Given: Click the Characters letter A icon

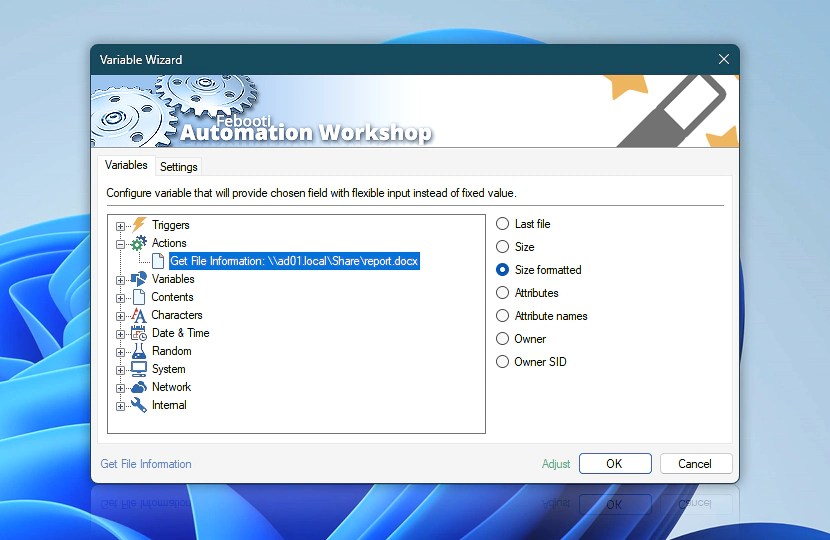Looking at the screenshot, I should pyautogui.click(x=139, y=315).
